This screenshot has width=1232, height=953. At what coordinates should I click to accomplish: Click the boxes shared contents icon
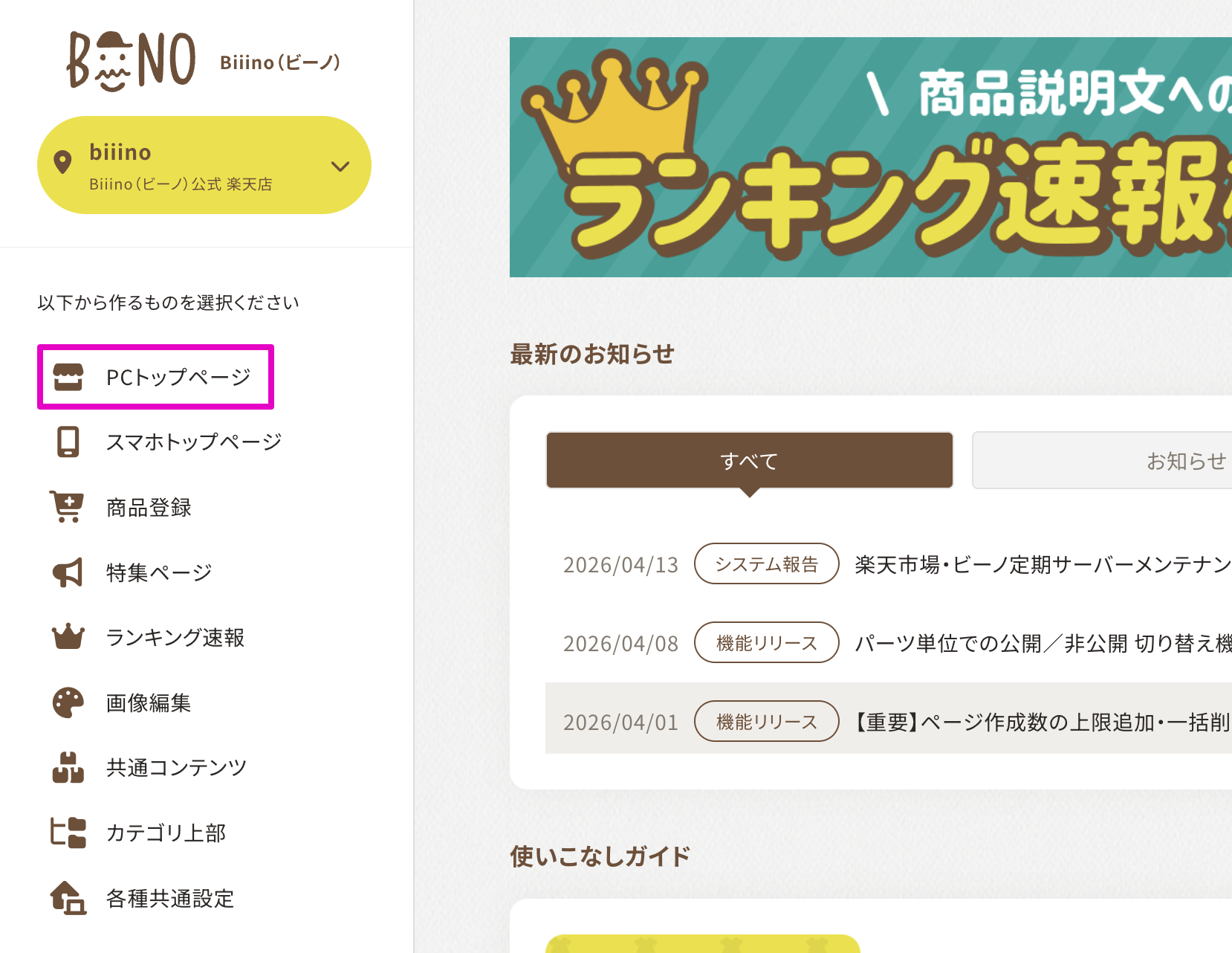pyautogui.click(x=68, y=767)
